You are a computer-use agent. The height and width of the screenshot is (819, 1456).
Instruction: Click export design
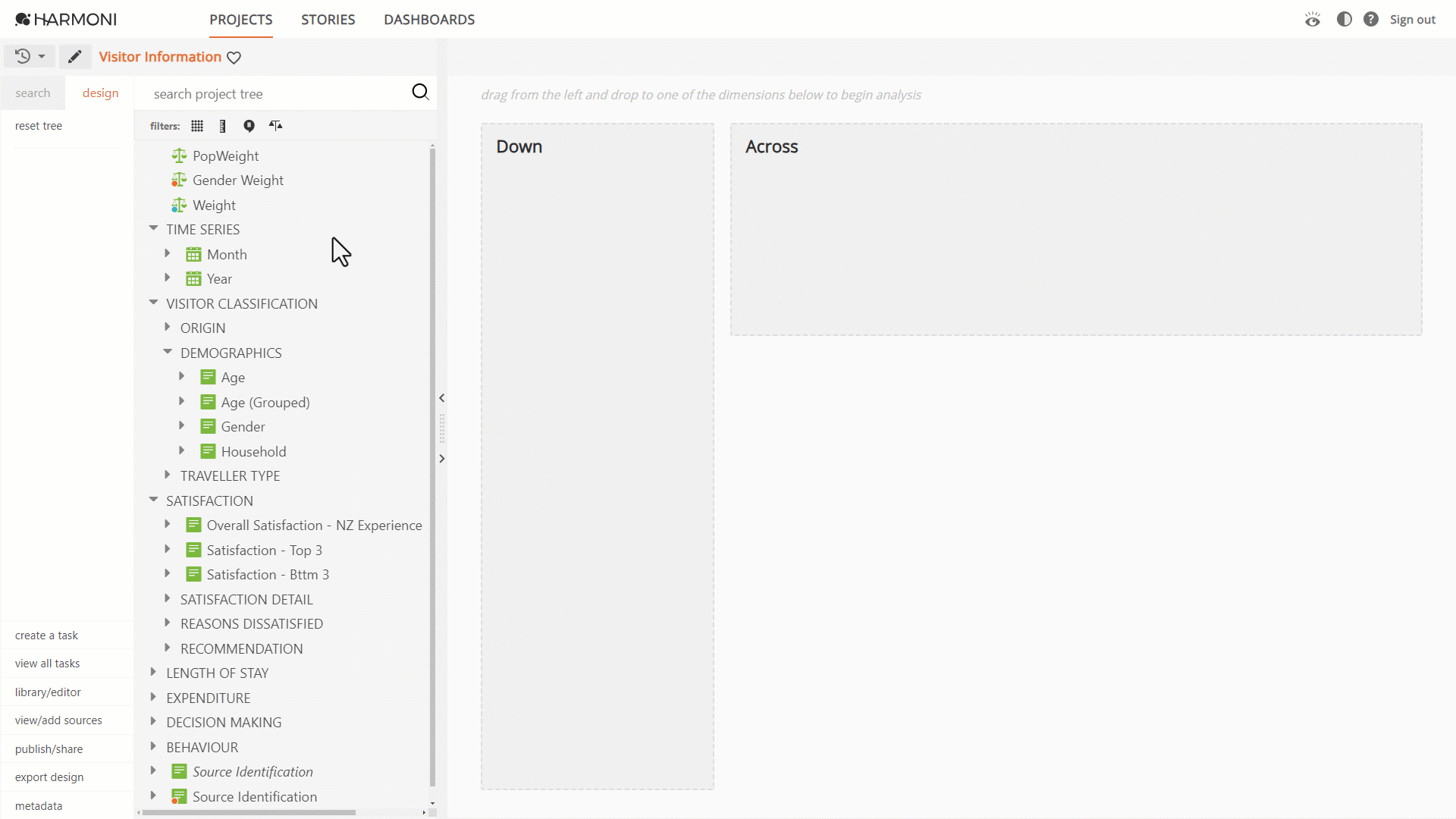49,777
